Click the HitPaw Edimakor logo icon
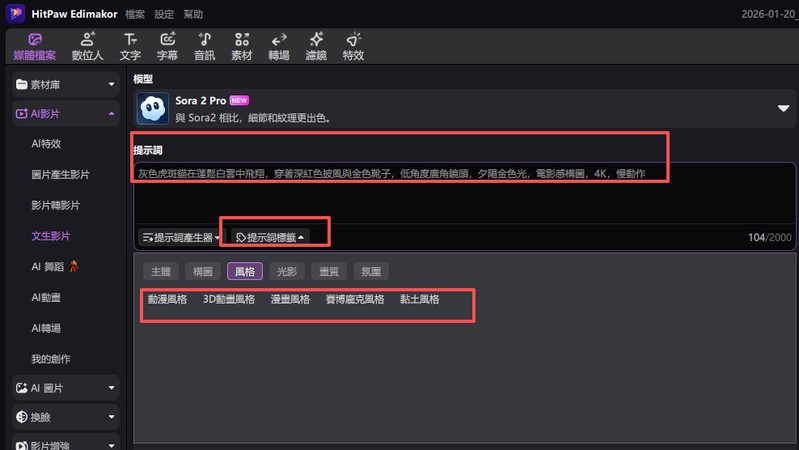 click(x=15, y=13)
